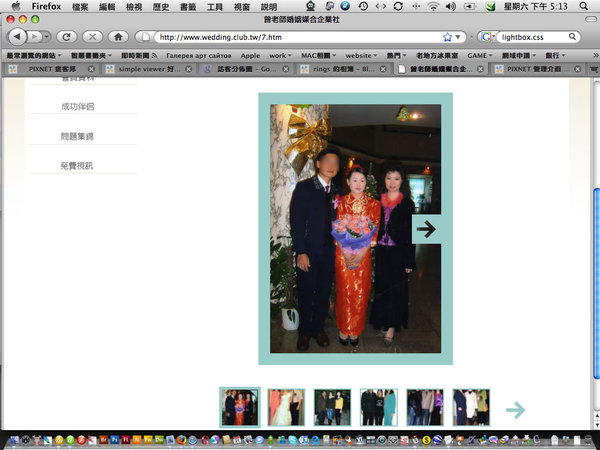This screenshot has height=450, width=600.
Task: Select the fifth gallery thumbnail
Action: (x=425, y=407)
